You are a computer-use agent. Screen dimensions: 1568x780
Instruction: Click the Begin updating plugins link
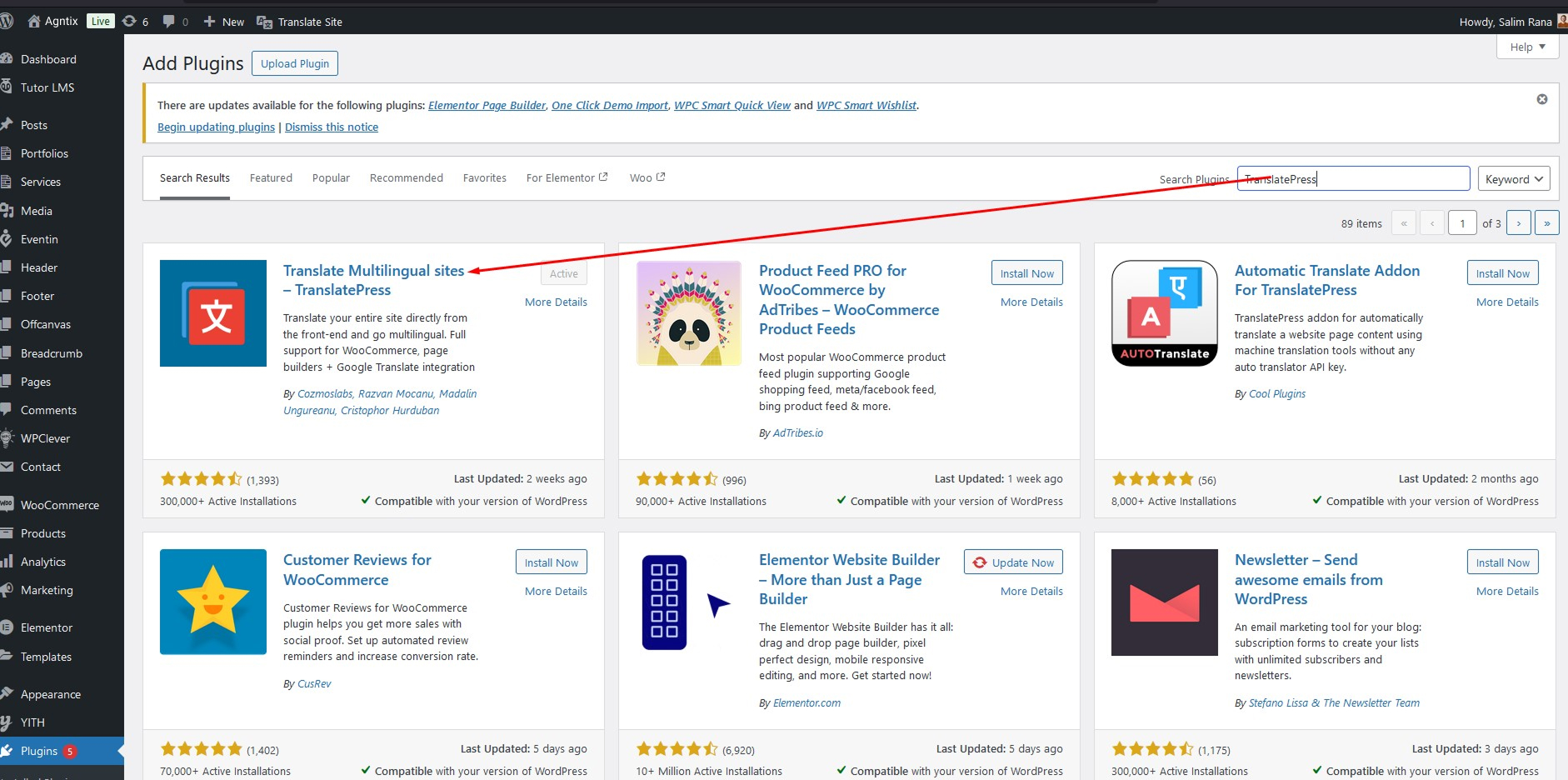(216, 127)
